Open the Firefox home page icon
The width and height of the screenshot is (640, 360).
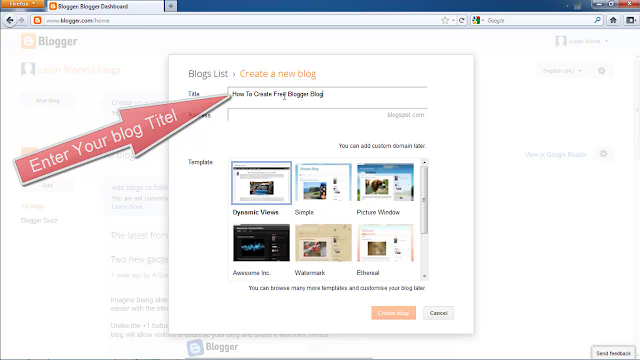pyautogui.click(x=613, y=20)
